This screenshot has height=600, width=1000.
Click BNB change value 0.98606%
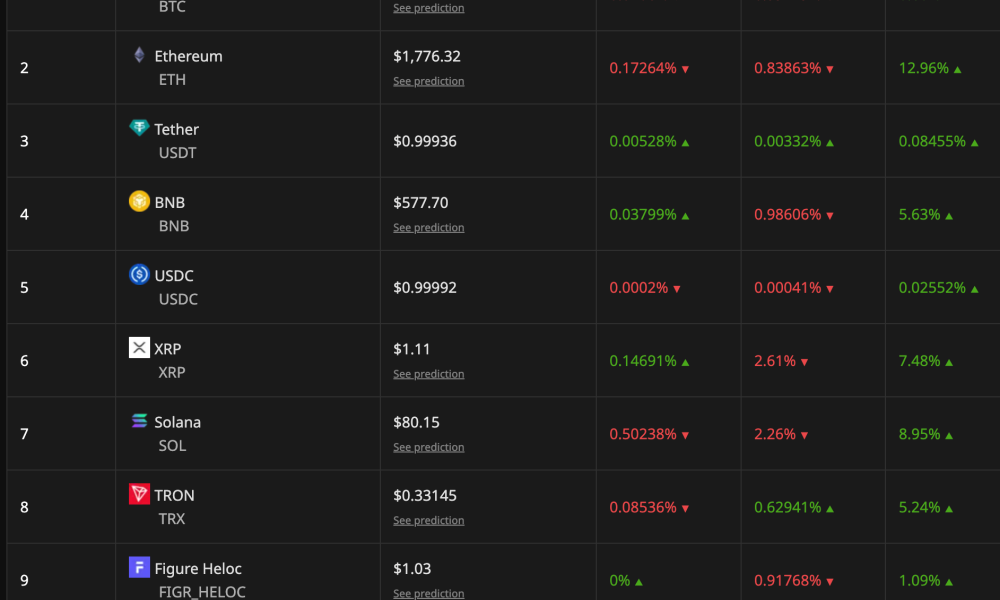coord(787,215)
